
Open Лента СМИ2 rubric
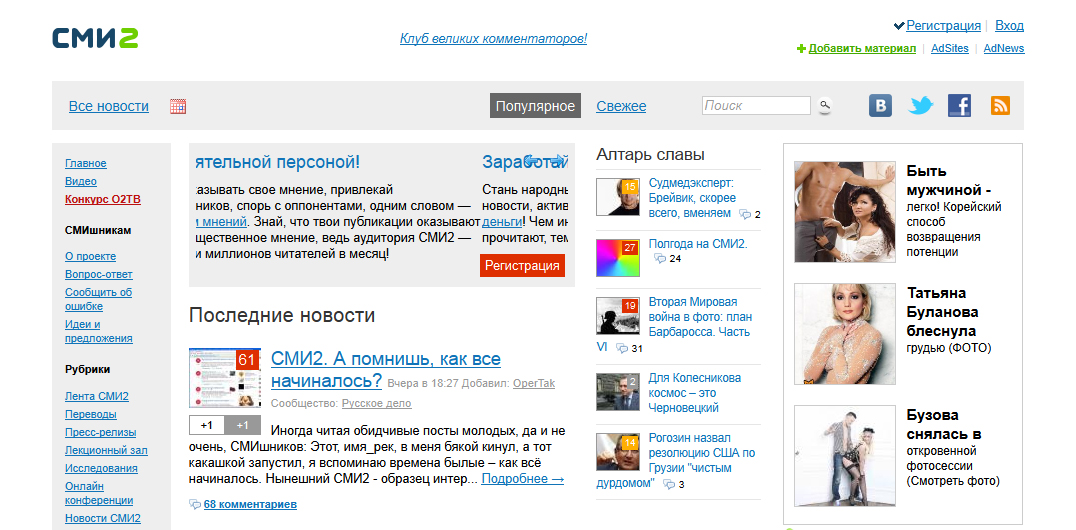point(97,396)
